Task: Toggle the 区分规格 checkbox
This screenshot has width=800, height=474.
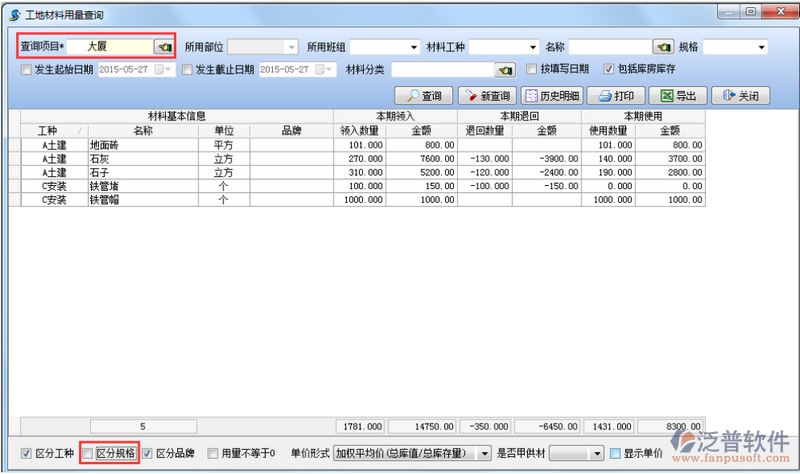Action: (x=89, y=454)
